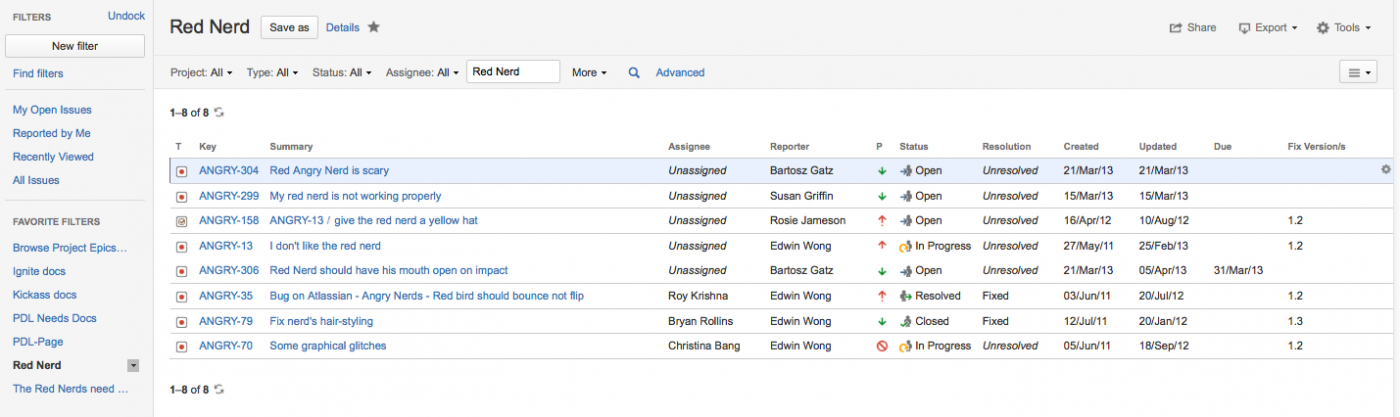The image size is (1400, 417).
Task: Open issue ANGRY-306 key link
Action: 229,271
